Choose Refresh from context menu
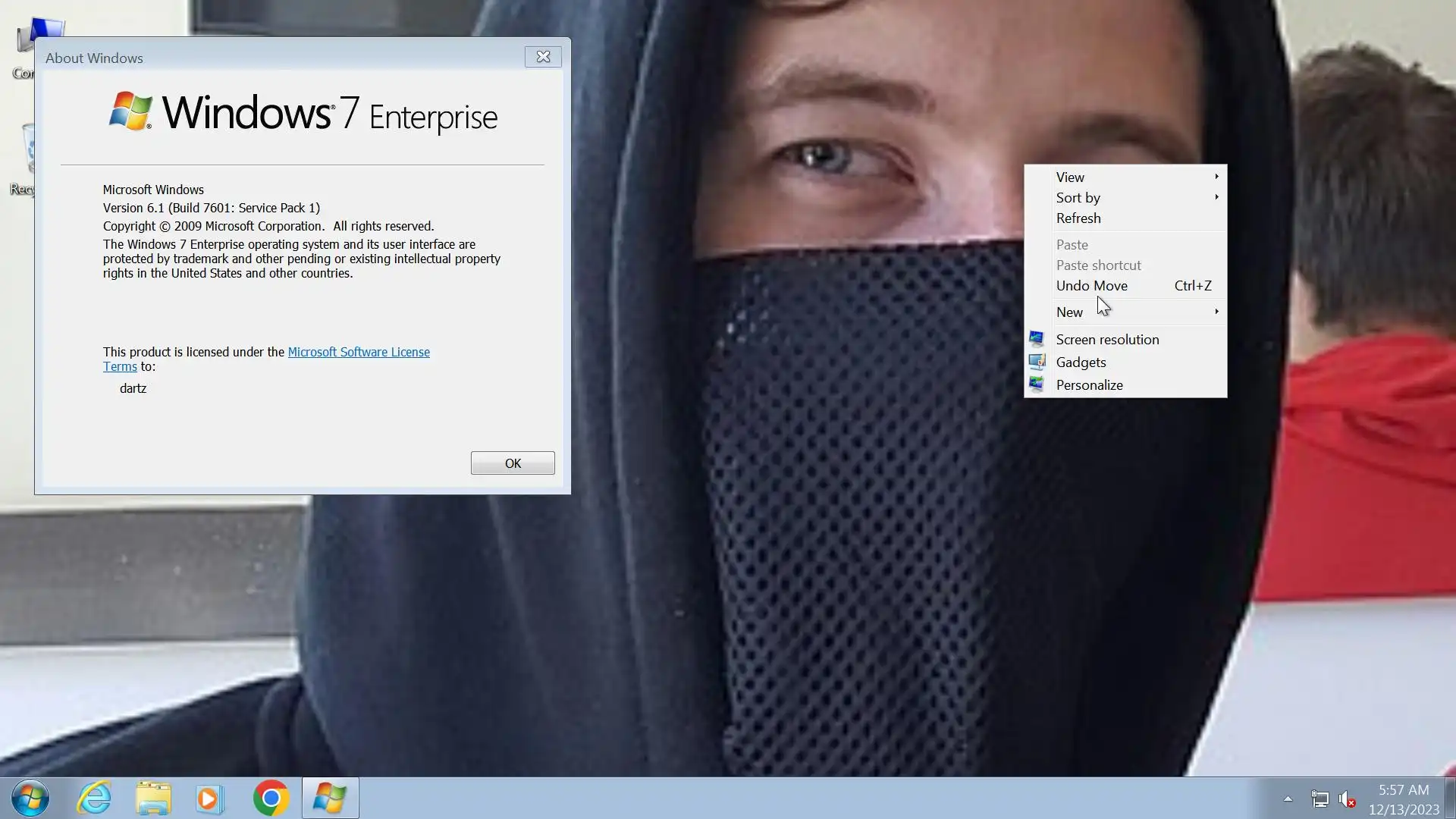The width and height of the screenshot is (1456, 819). (x=1078, y=218)
